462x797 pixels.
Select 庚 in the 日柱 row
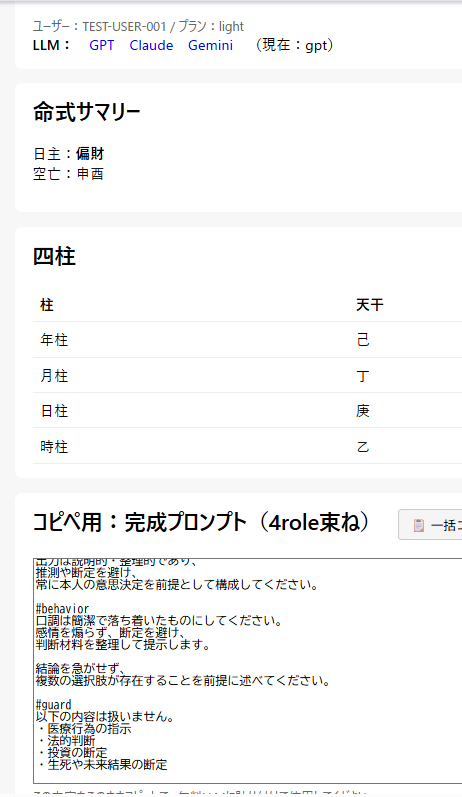[x=363, y=411]
